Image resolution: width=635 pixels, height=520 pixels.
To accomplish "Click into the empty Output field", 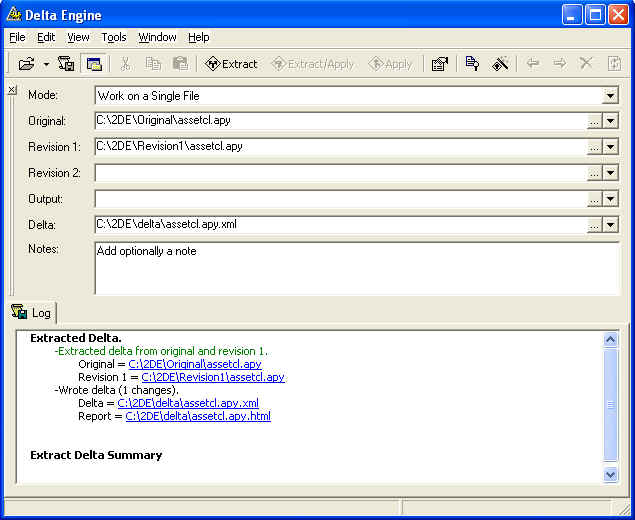I will (340, 199).
